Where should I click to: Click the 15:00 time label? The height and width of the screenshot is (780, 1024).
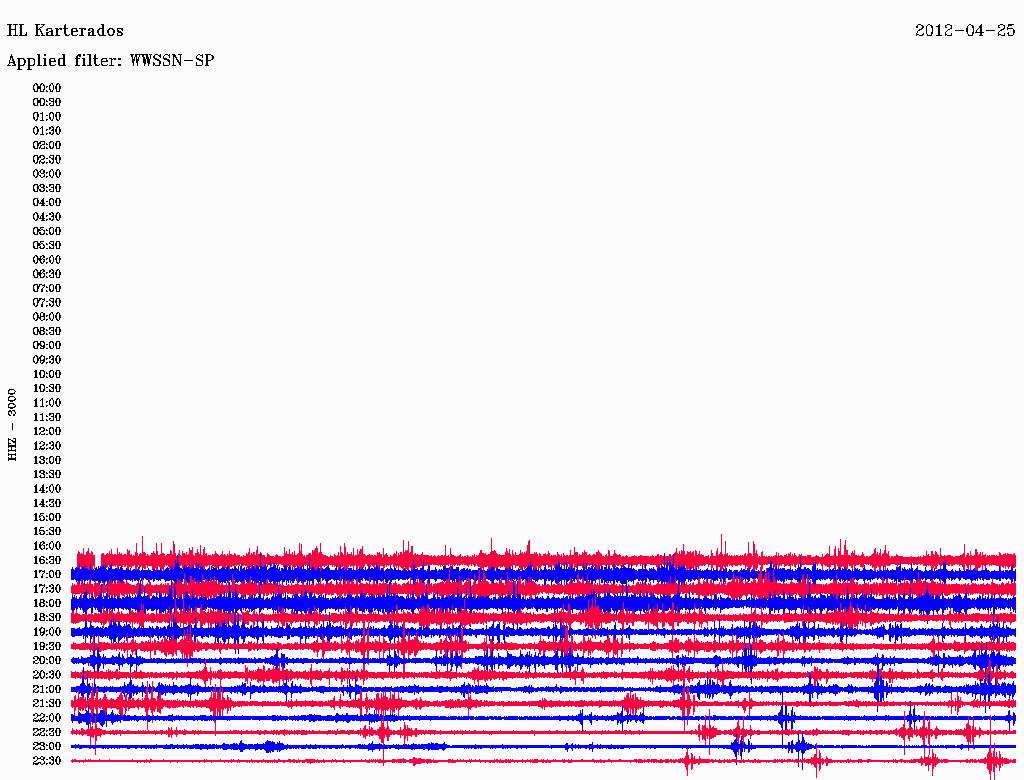pyautogui.click(x=46, y=517)
